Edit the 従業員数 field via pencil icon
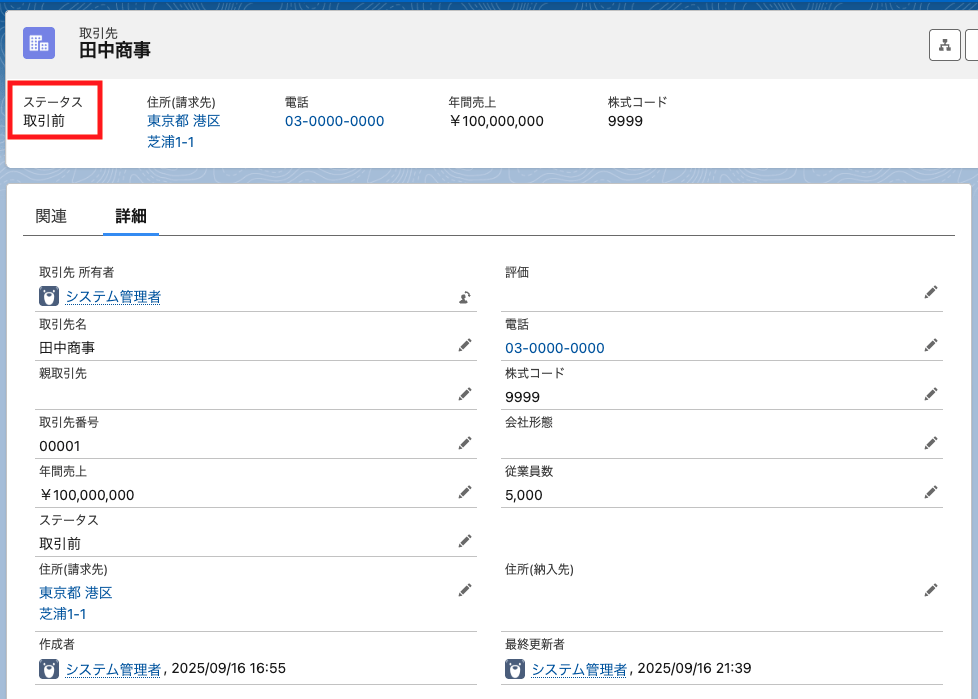Screen dimensions: 978x699 click(930, 492)
